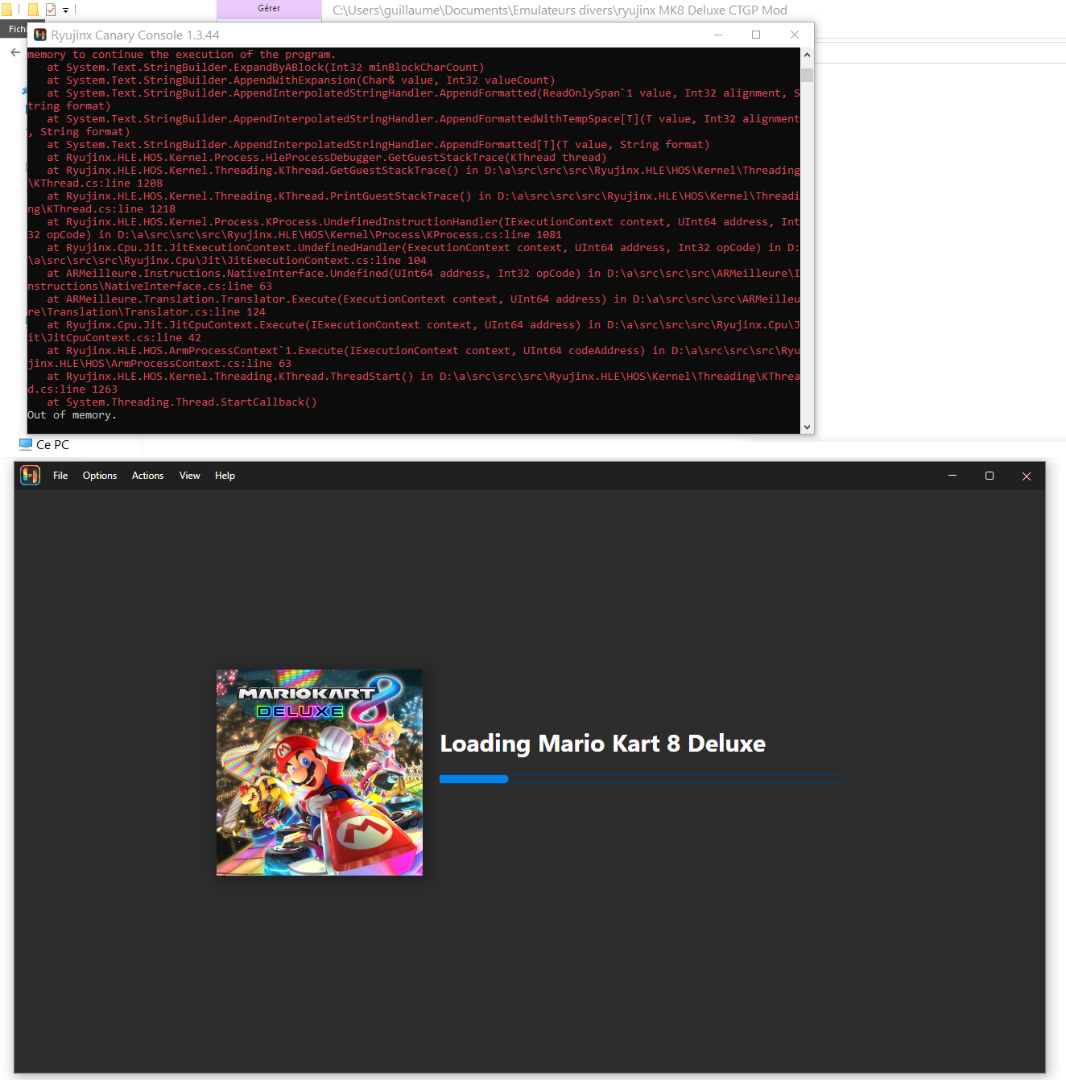Open the Options menu in Ryujinx
Image resolution: width=1066 pixels, height=1080 pixels.
click(x=100, y=476)
